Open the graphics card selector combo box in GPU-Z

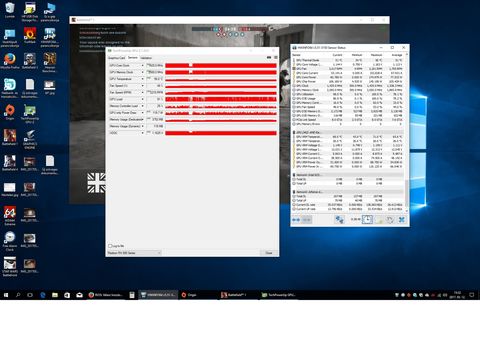click(x=134, y=253)
